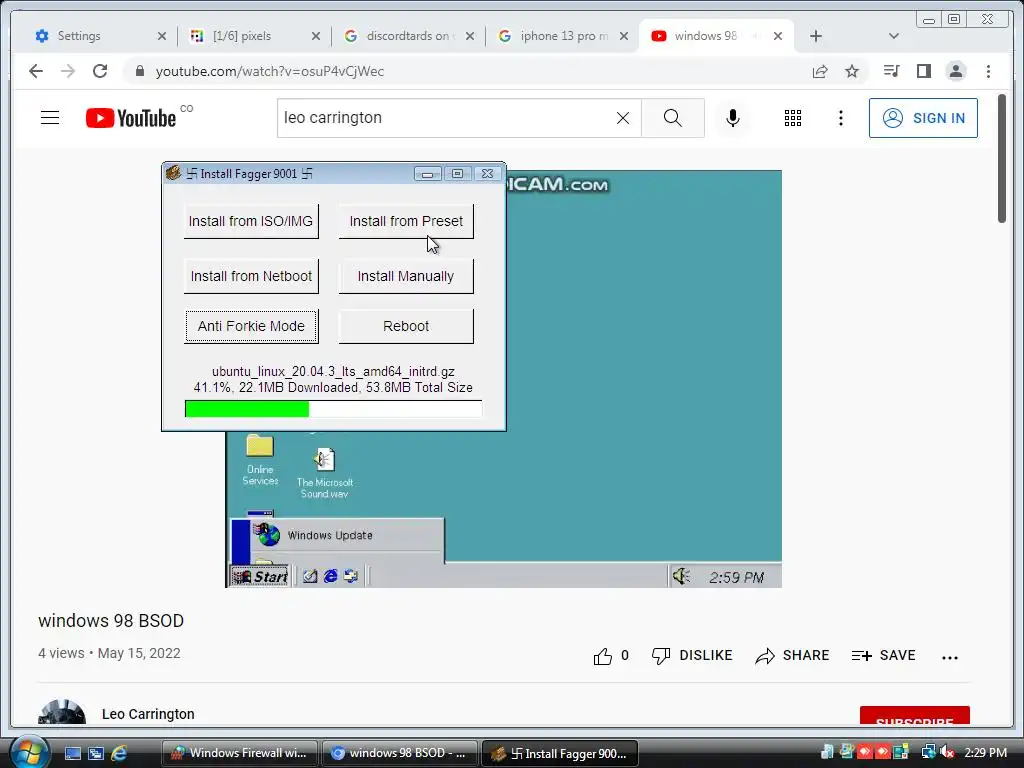The height and width of the screenshot is (768, 1024).
Task: Launch Internet Explorer from quick launch
Action: pos(119,753)
